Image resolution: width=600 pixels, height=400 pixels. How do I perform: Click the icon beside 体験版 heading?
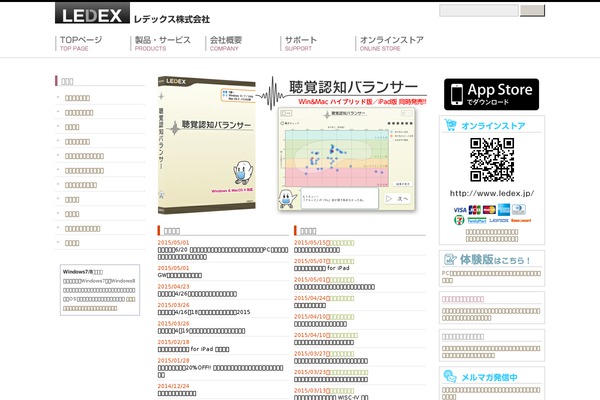450,259
